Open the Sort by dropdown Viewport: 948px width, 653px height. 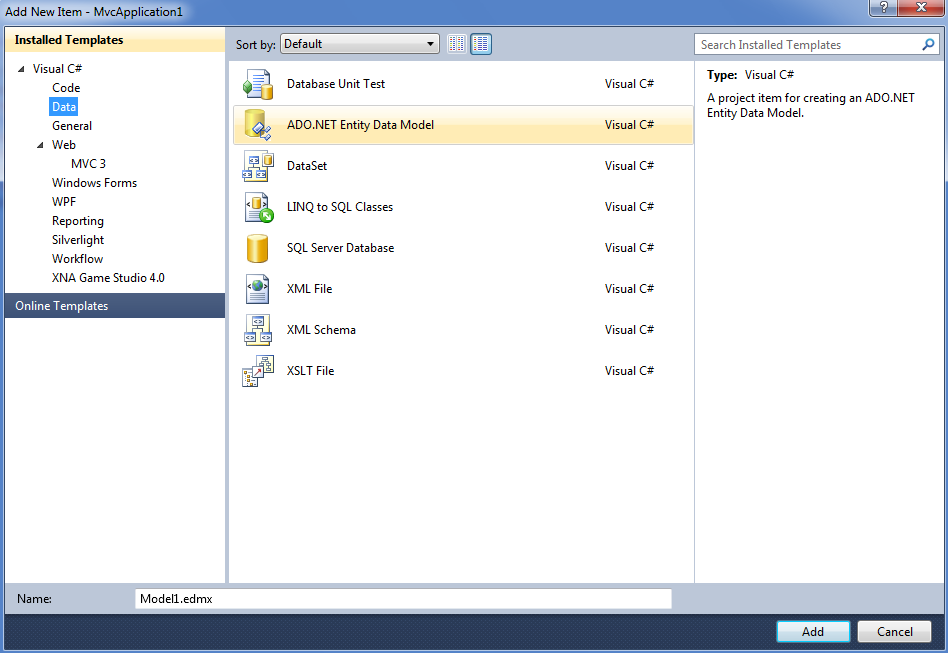point(360,44)
